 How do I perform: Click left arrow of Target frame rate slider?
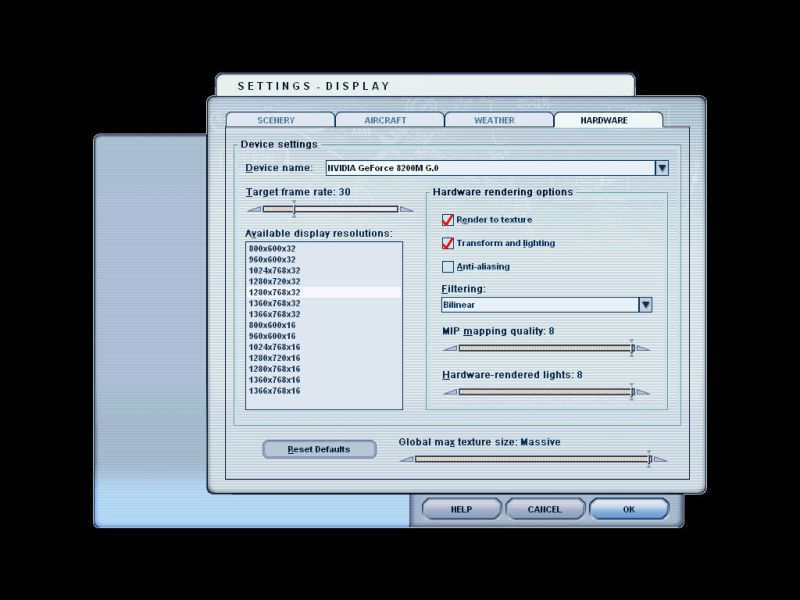[254, 209]
